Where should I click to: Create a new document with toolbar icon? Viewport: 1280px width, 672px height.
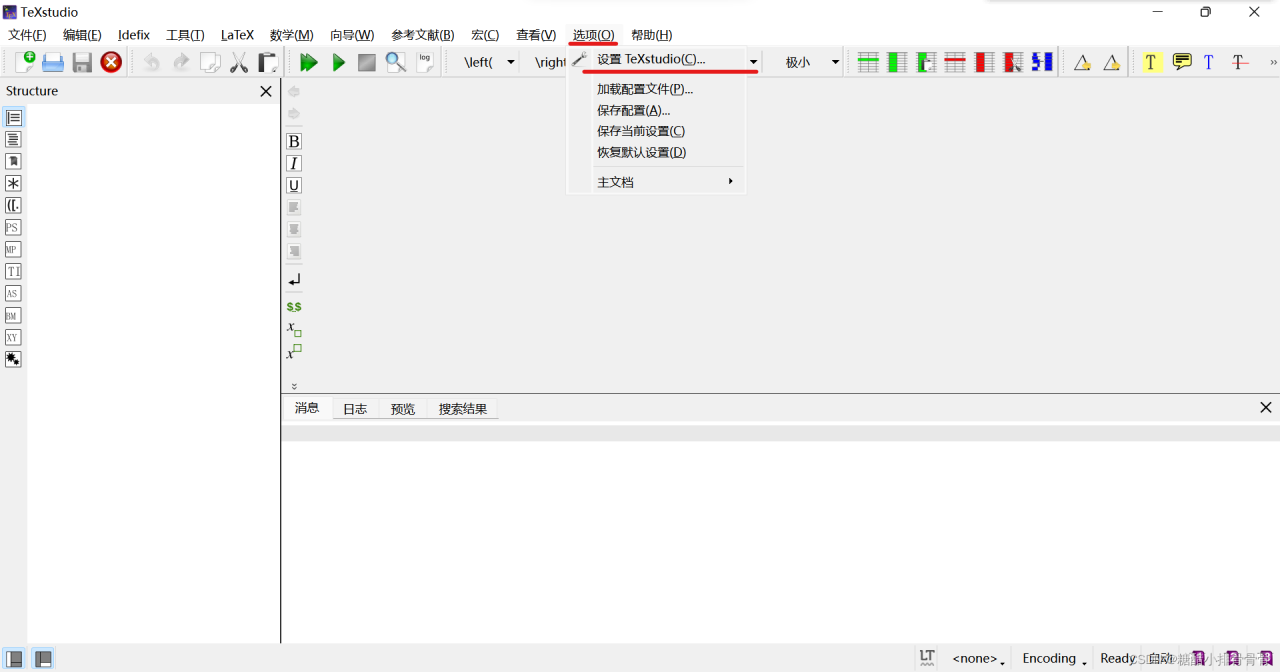pos(25,62)
